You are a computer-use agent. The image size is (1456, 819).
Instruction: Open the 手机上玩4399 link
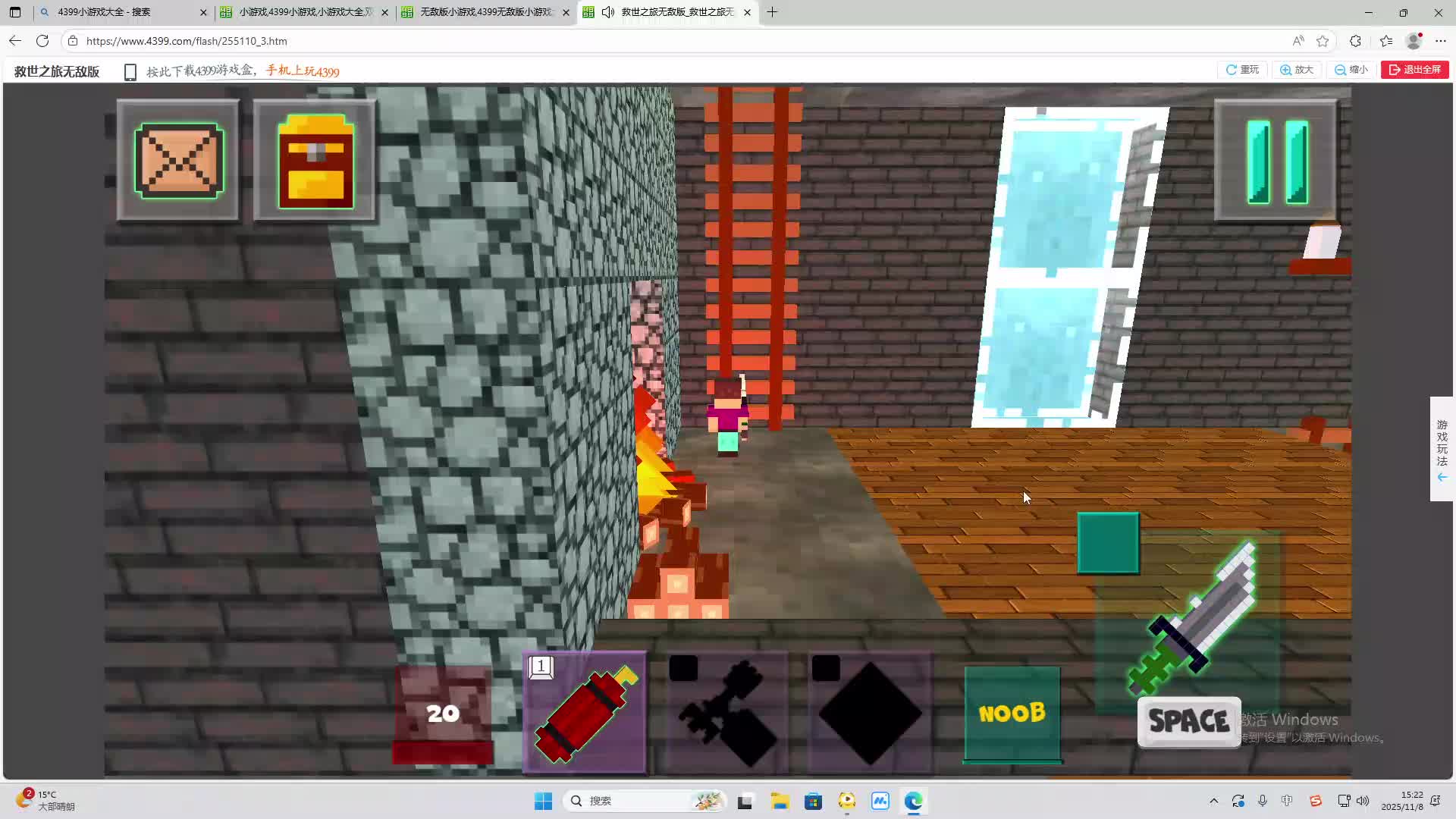pyautogui.click(x=303, y=71)
